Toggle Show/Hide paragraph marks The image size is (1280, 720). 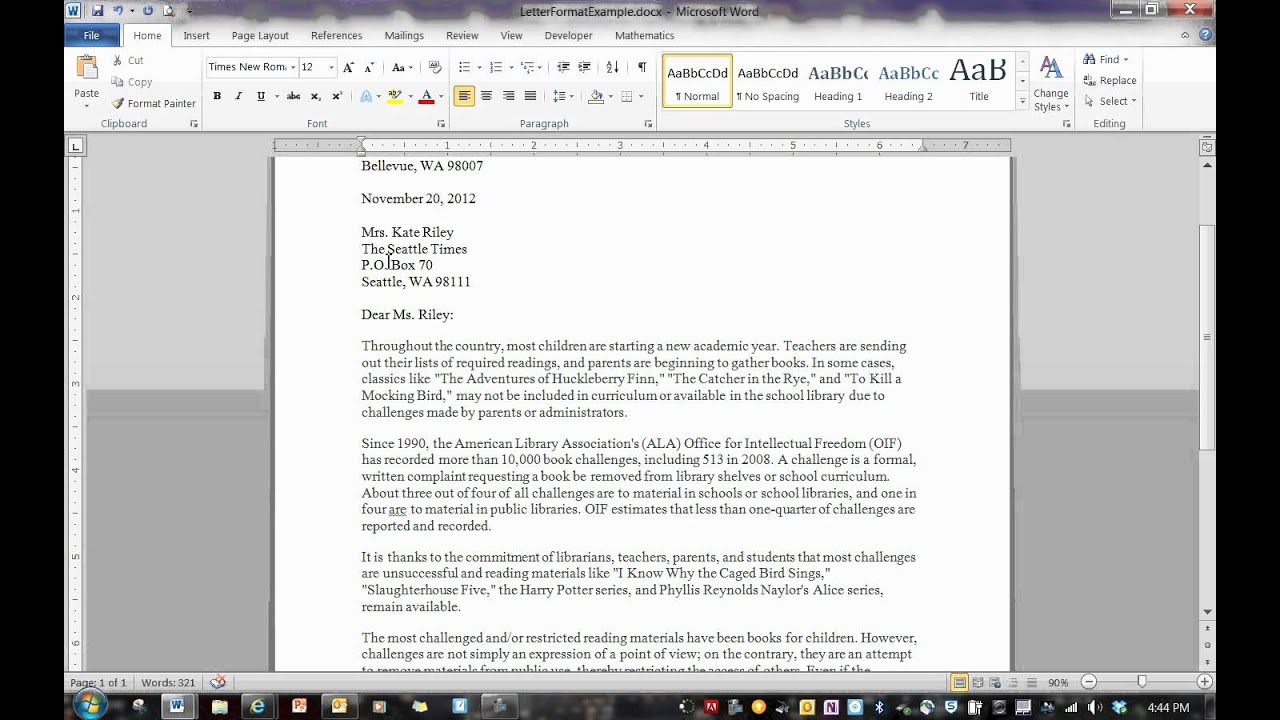click(x=641, y=67)
